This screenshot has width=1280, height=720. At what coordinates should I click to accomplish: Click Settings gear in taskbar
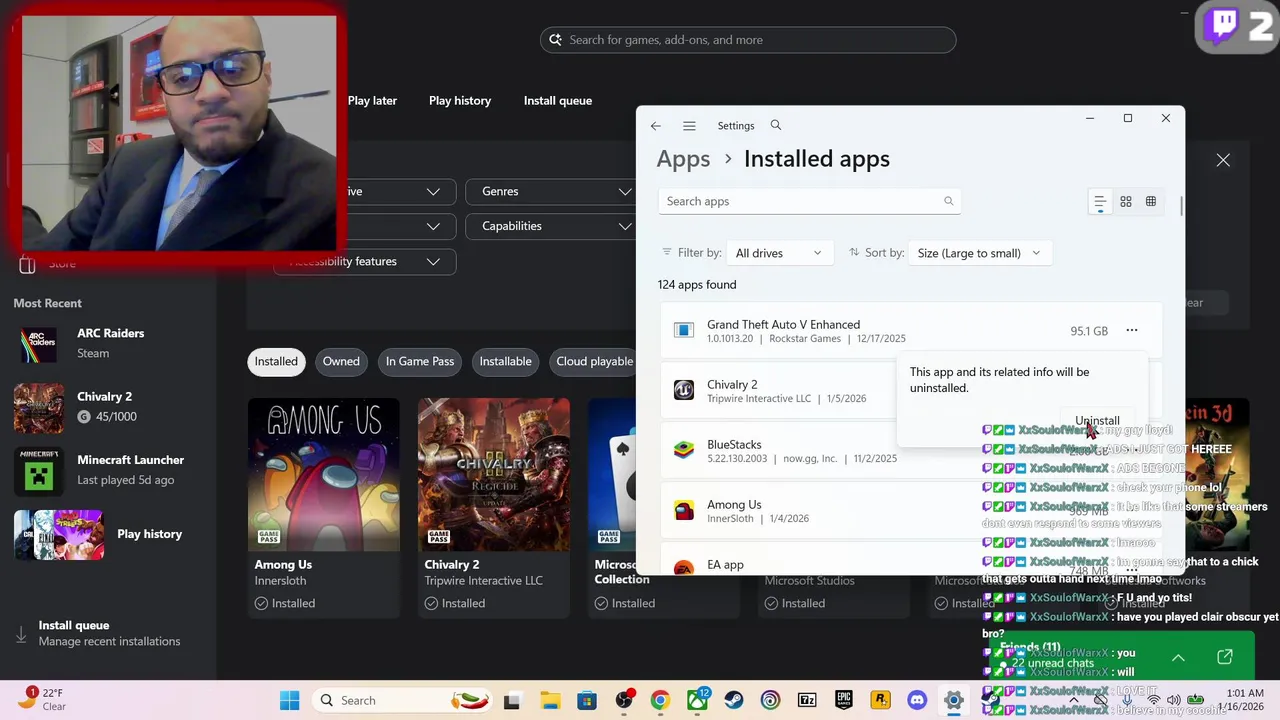954,700
